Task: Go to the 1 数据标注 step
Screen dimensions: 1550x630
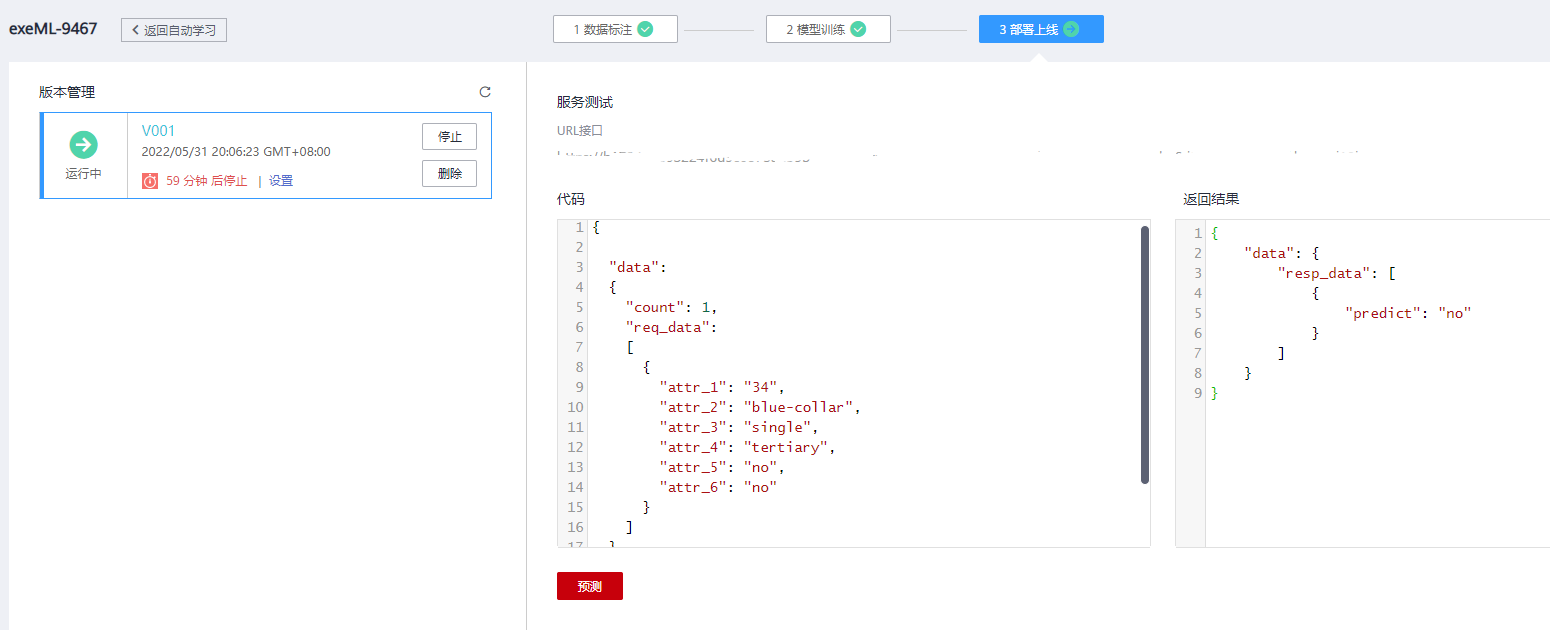Action: click(603, 30)
